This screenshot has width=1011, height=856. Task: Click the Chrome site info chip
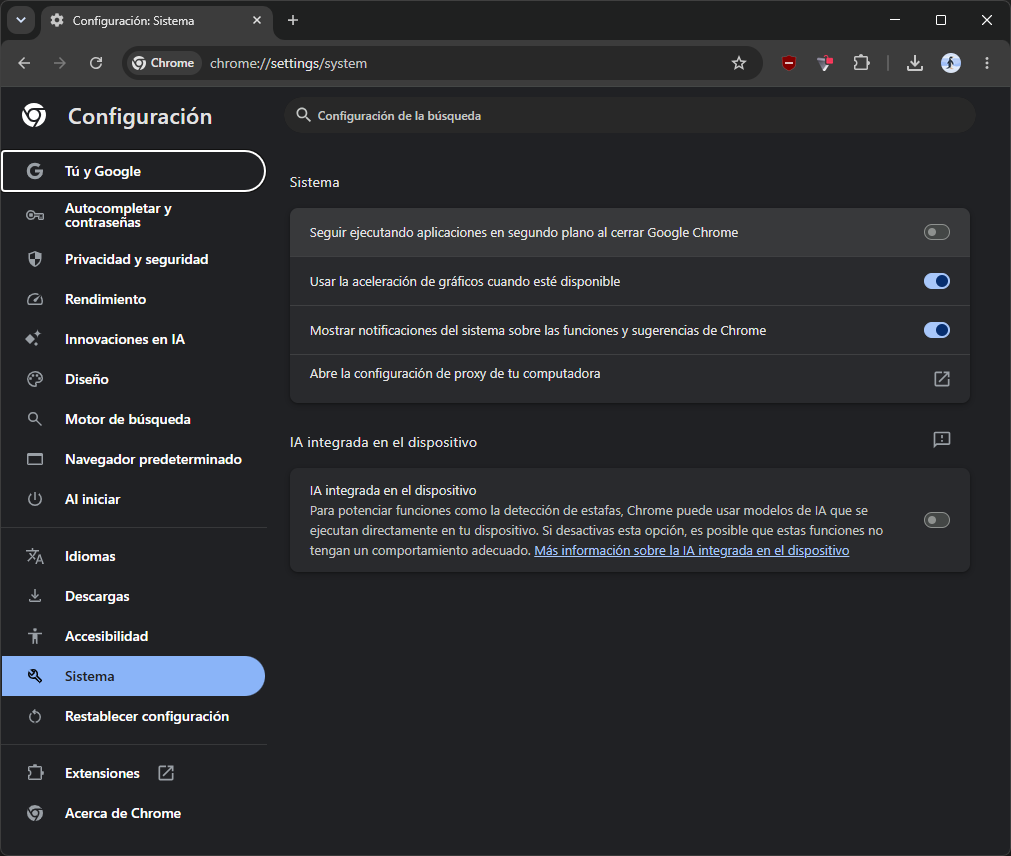[x=163, y=63]
